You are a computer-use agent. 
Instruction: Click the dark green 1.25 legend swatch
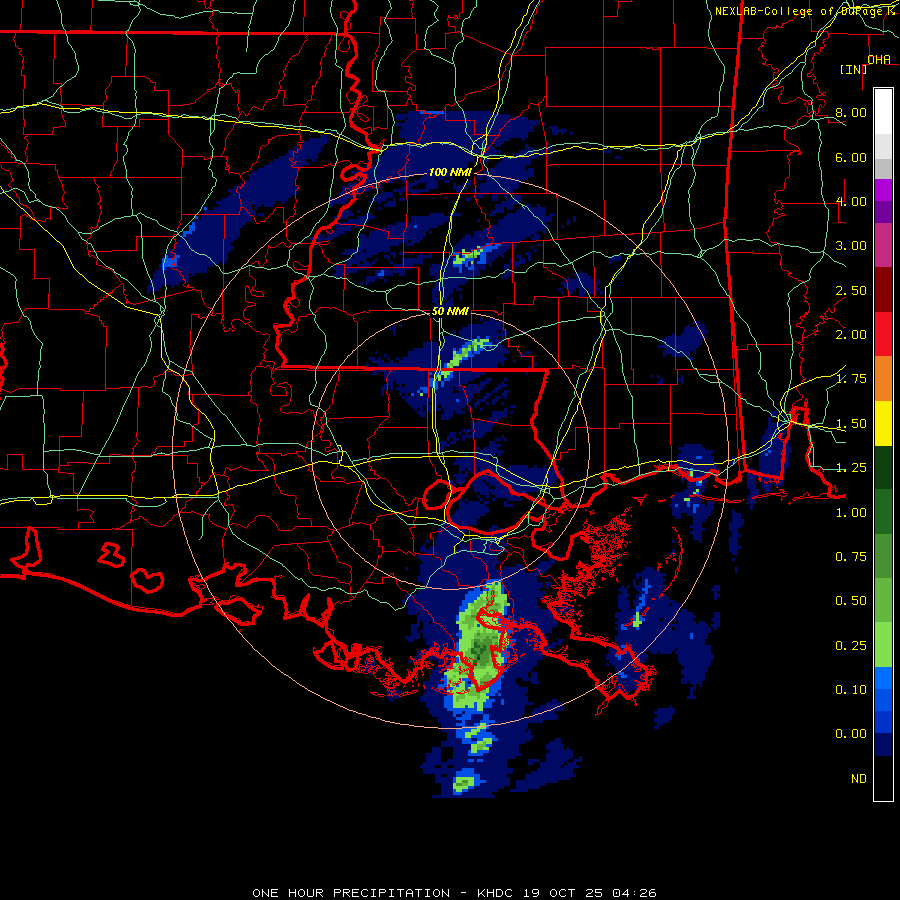(x=883, y=467)
